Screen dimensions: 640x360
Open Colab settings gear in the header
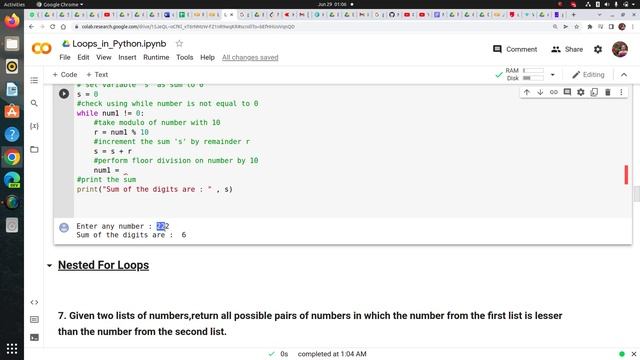click(x=598, y=49)
